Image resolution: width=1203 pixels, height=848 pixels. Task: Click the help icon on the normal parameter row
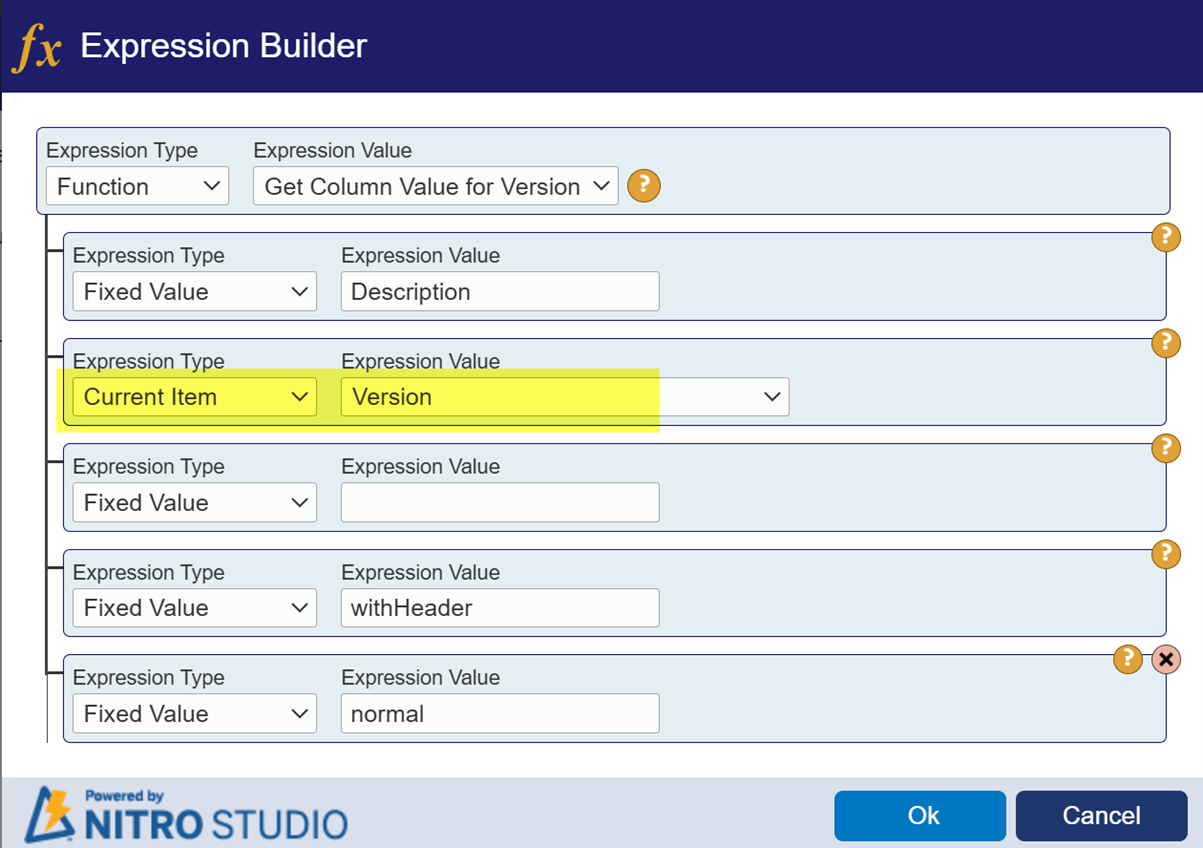click(1128, 660)
